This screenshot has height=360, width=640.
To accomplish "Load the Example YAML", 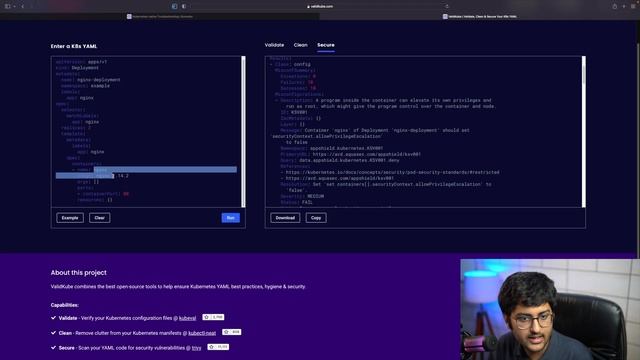I will [70, 218].
